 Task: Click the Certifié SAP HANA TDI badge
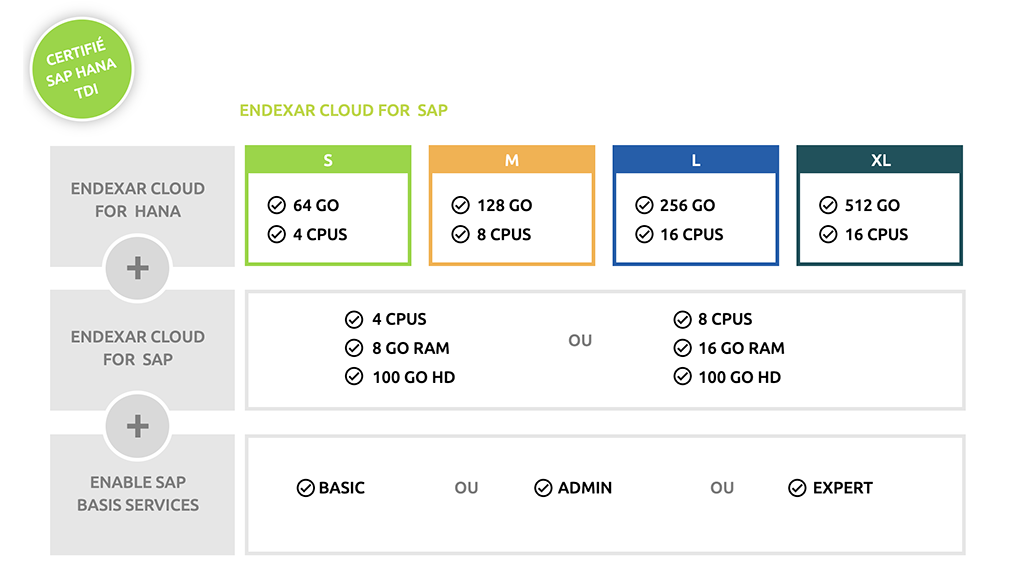(82, 69)
